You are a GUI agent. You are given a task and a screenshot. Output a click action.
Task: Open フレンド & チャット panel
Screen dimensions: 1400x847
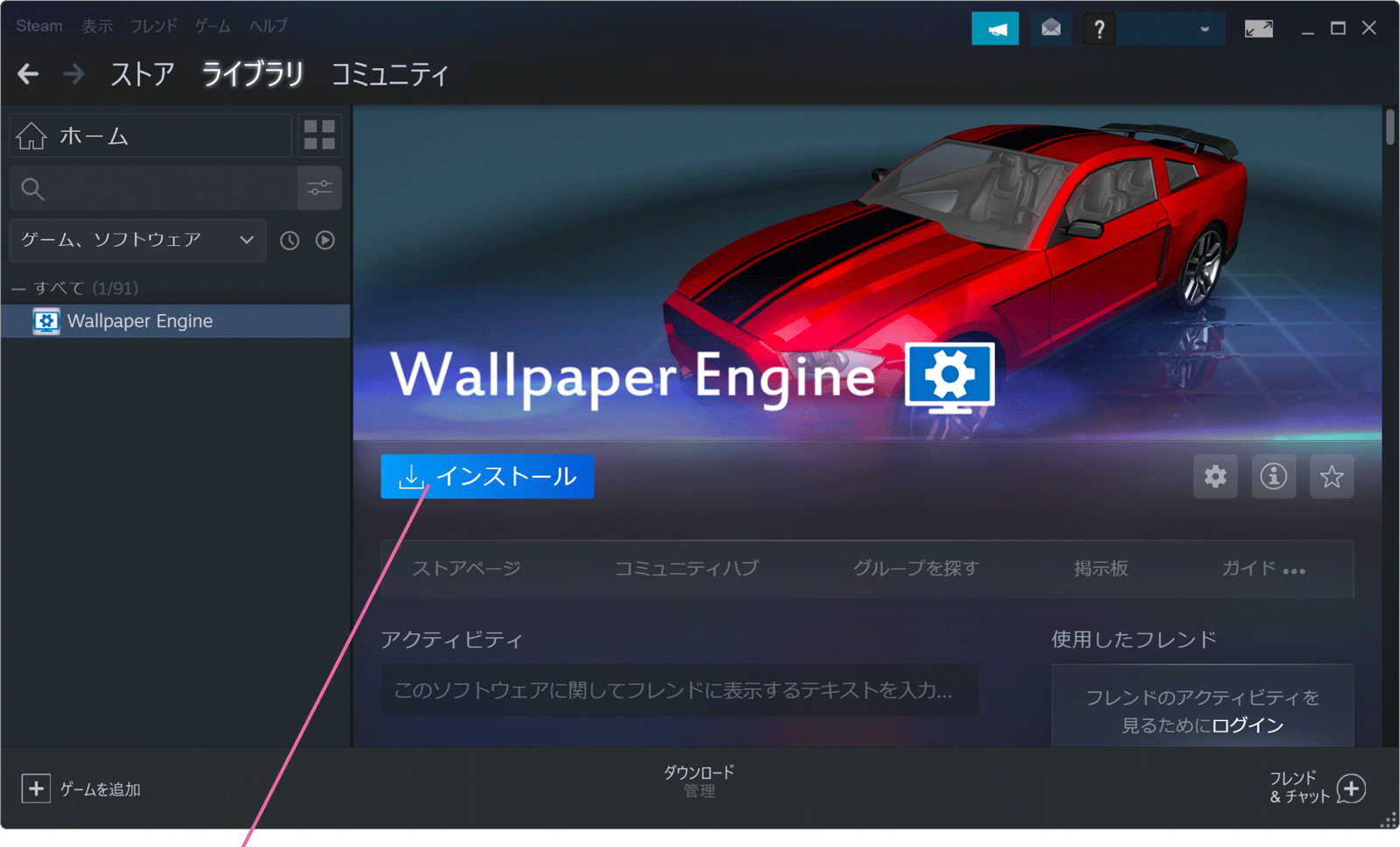click(1317, 787)
